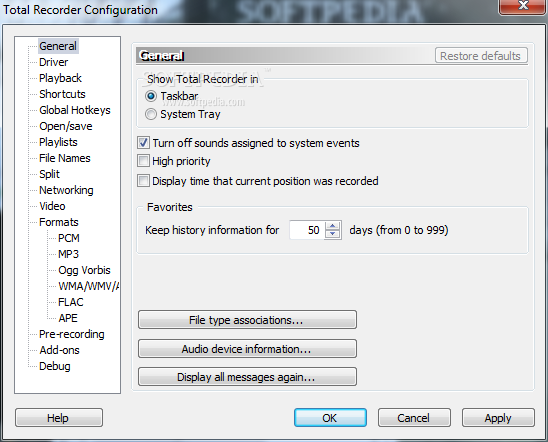Click the Restore defaults button
Viewport: 548px width, 442px height.
[x=481, y=56]
